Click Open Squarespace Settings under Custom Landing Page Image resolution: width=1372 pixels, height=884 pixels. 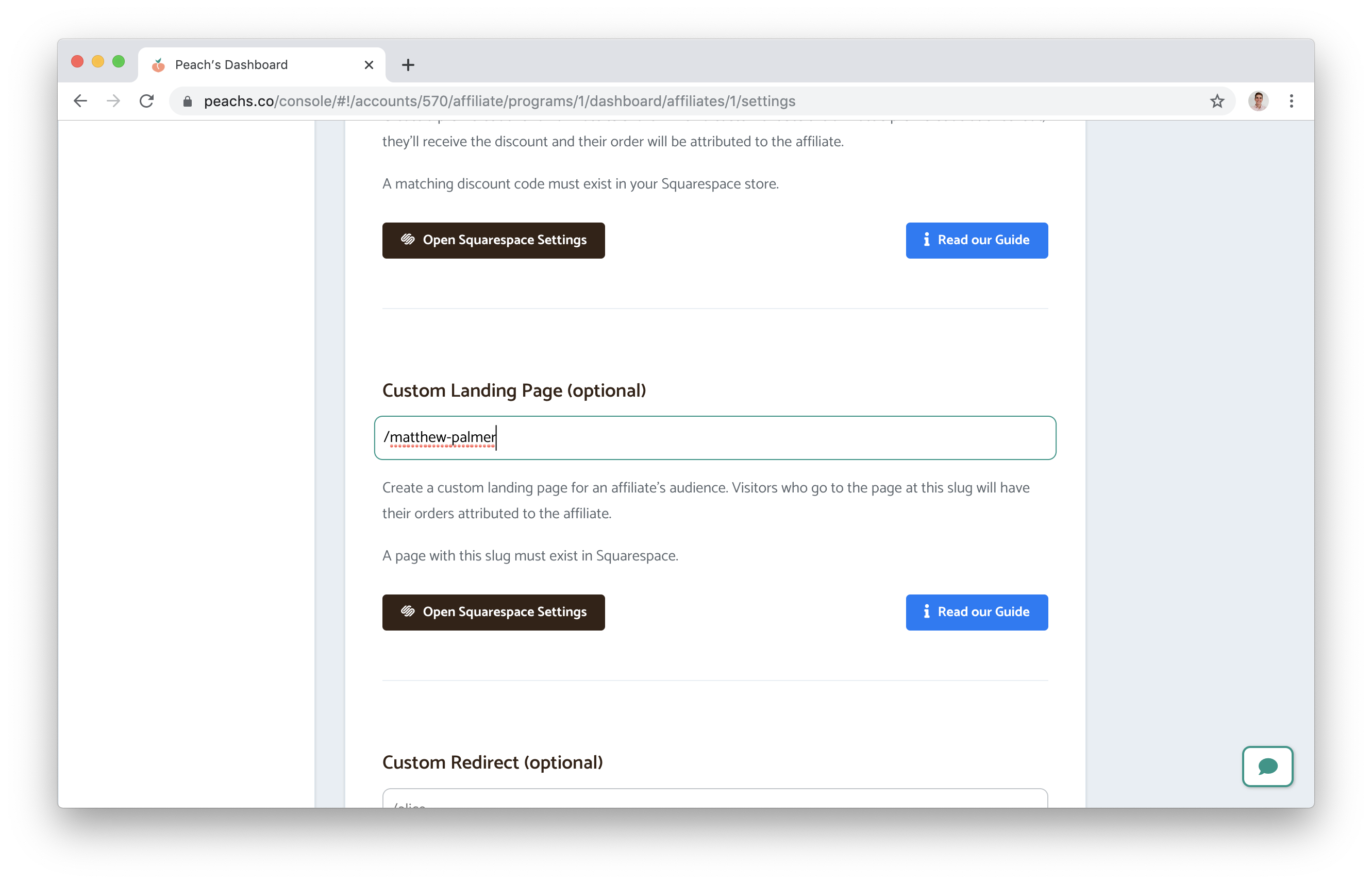[x=493, y=612]
